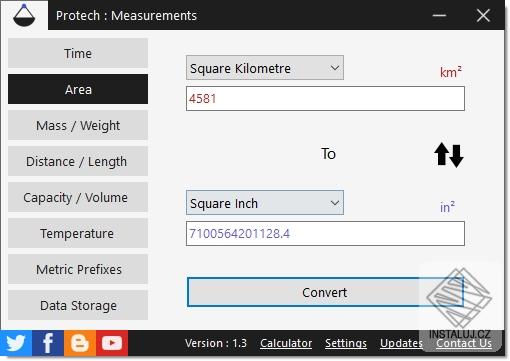The height and width of the screenshot is (361, 510).
Task: Open the Blogger social link icon
Action: point(80,343)
